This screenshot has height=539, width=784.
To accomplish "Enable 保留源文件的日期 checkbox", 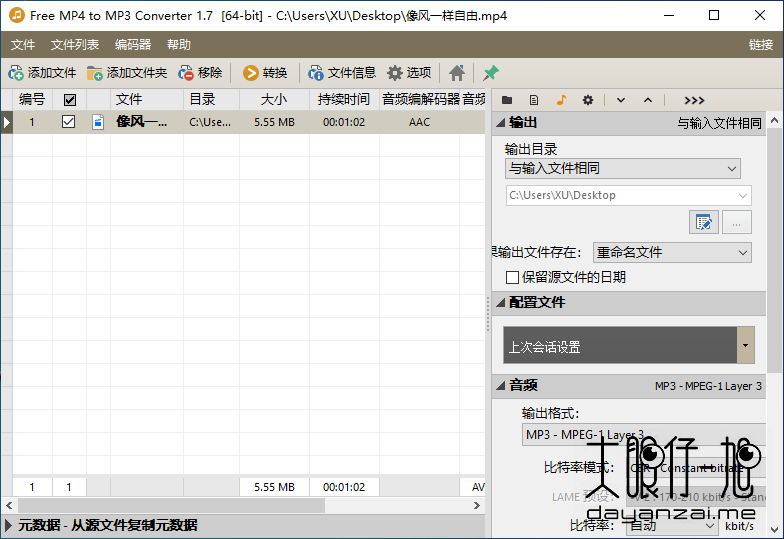I will pos(512,277).
